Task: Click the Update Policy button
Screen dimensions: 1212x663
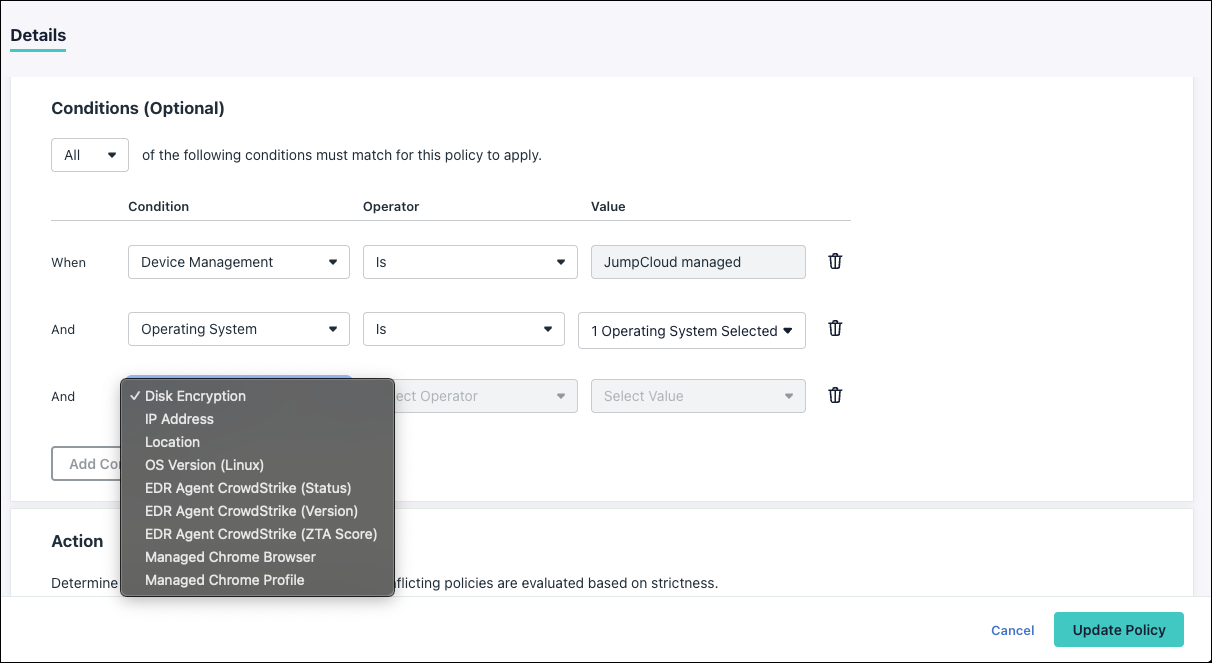Action: (1118, 630)
